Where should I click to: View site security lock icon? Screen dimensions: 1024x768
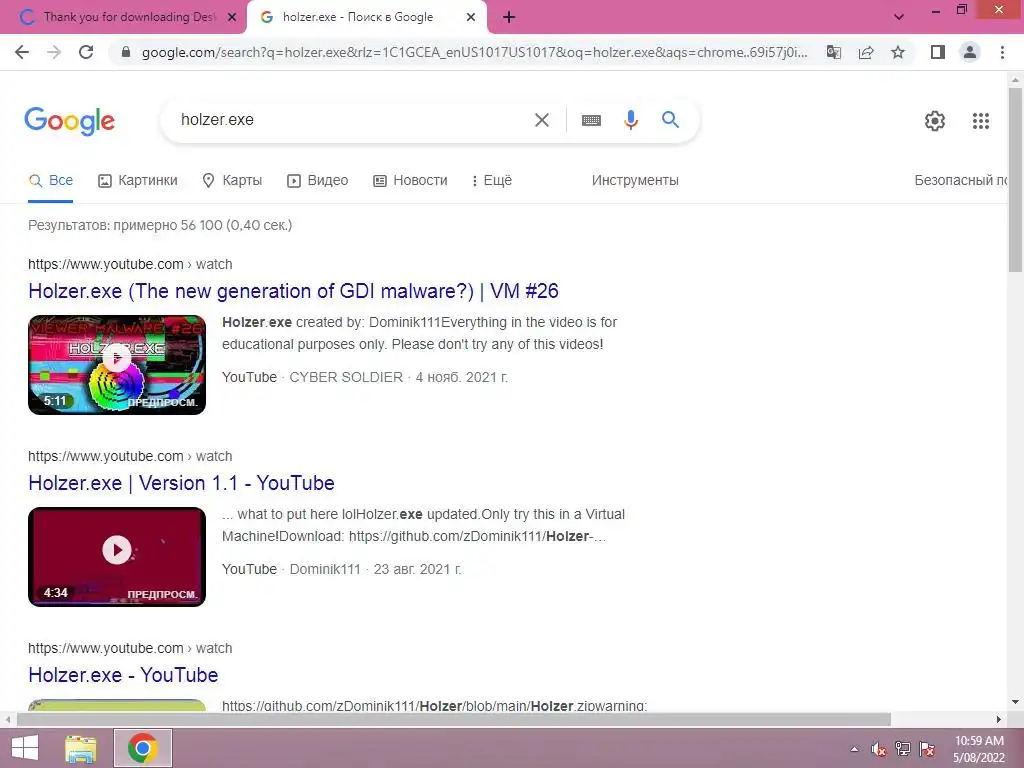(126, 52)
